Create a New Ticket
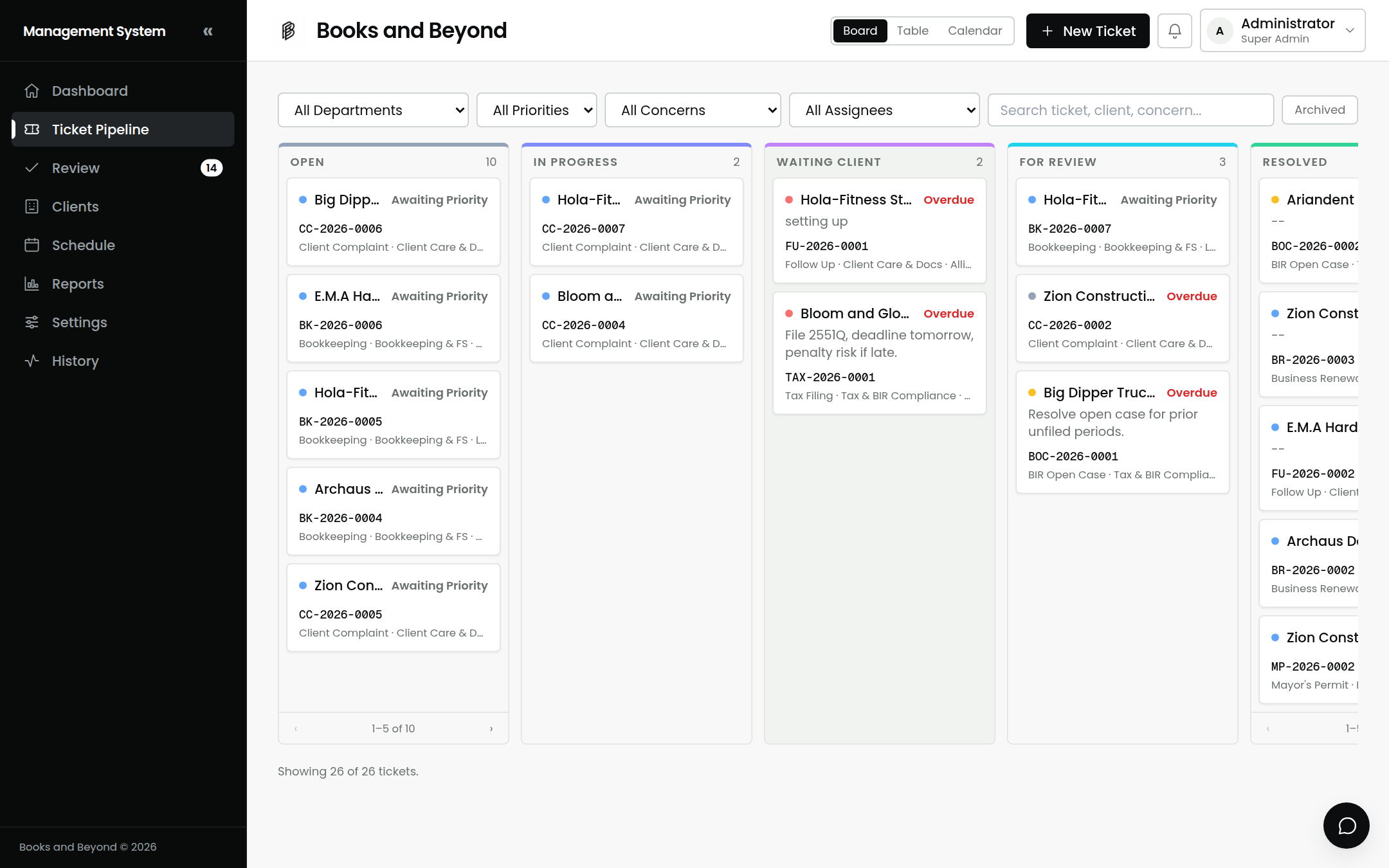The image size is (1389, 868). [x=1088, y=31]
